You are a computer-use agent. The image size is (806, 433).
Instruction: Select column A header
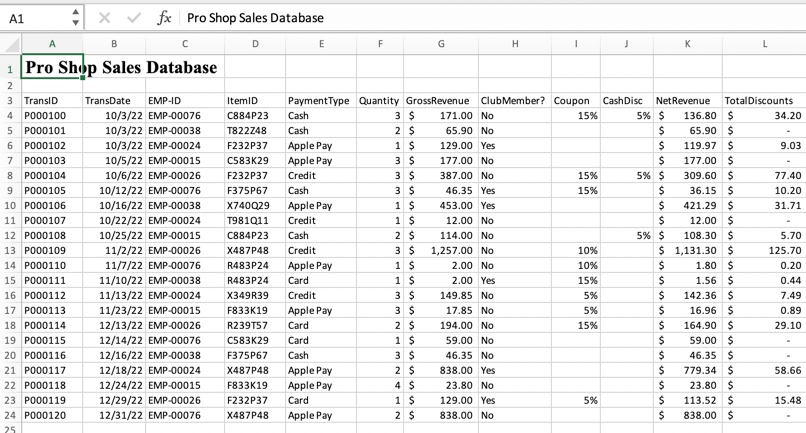coord(52,44)
